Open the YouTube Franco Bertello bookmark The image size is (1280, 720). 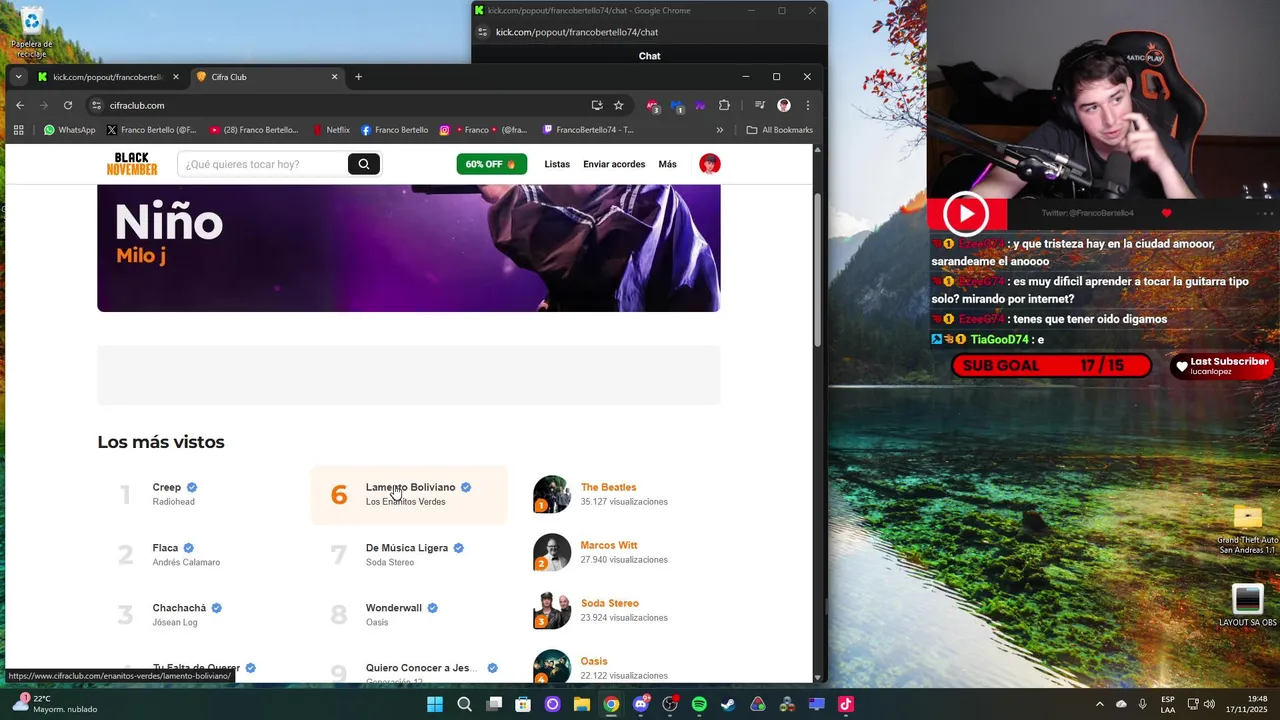(x=254, y=130)
